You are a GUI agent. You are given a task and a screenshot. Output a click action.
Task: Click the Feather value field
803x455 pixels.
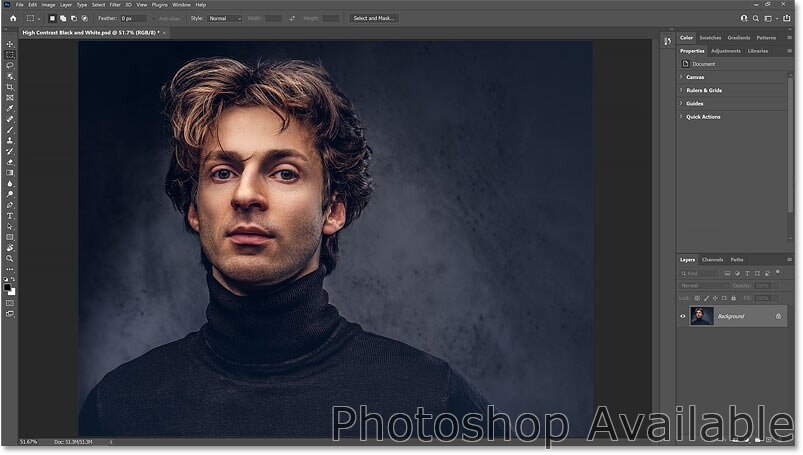134,18
